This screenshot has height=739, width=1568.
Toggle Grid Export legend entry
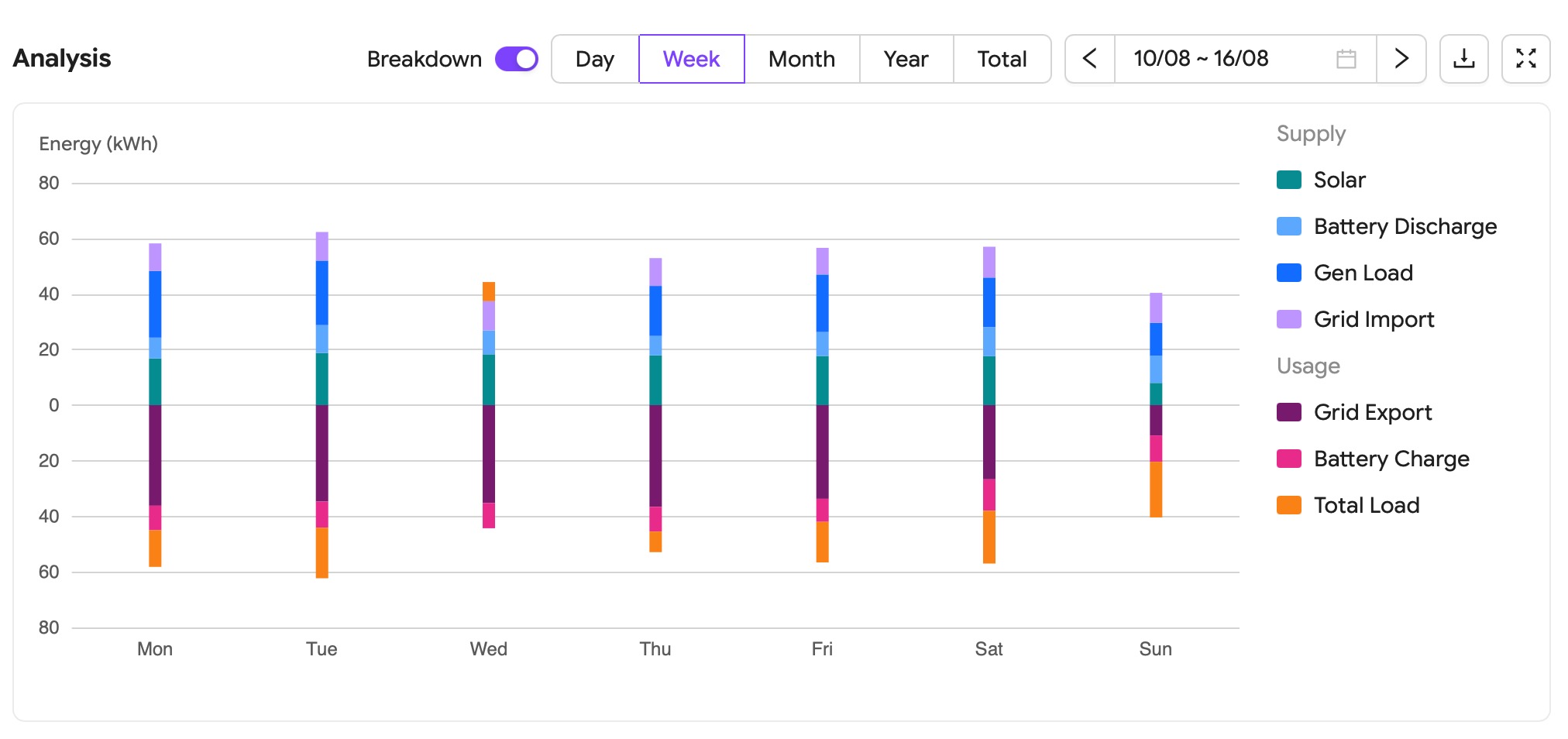pos(1354,412)
